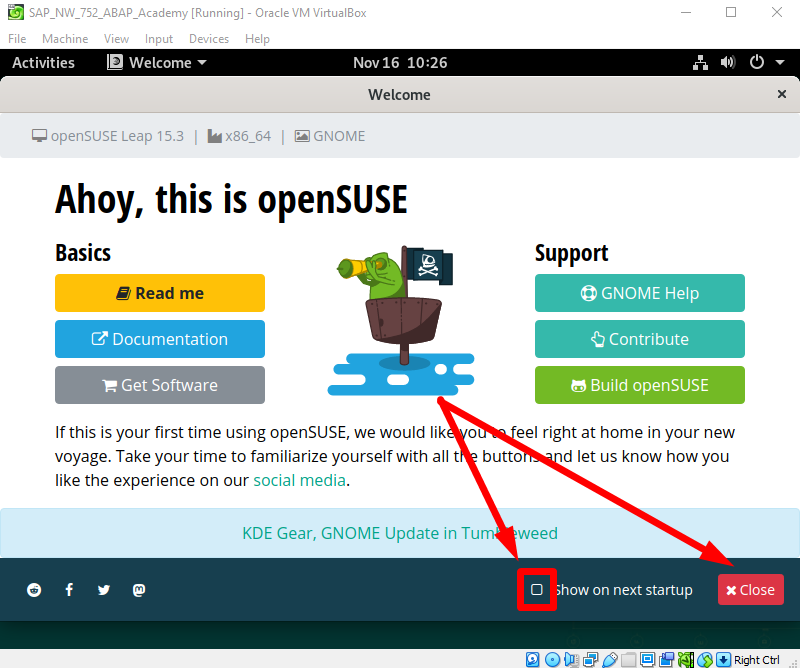Screen dimensions: 800x668
Task: Open the Mastodon social icon
Action: 139,590
